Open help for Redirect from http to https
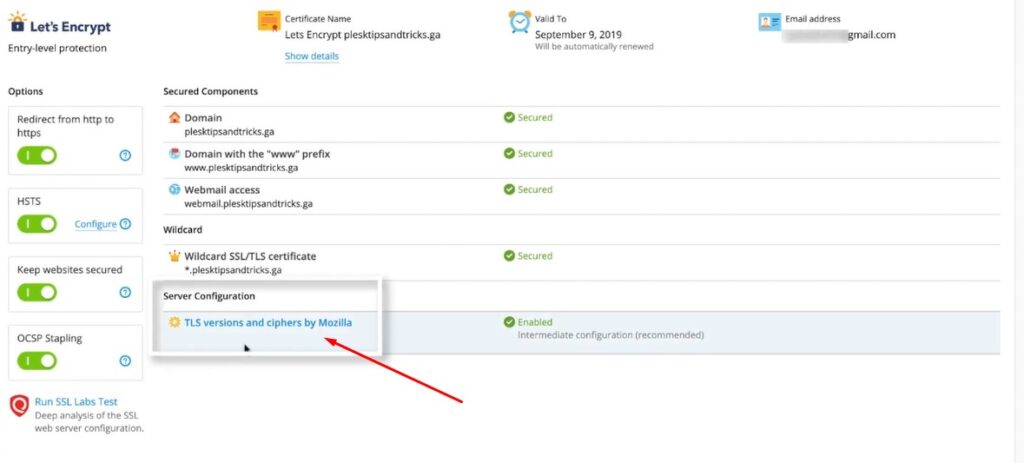Viewport: 1024px width, 463px height. point(125,155)
